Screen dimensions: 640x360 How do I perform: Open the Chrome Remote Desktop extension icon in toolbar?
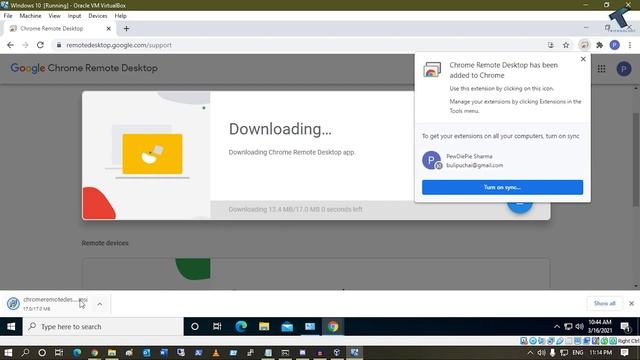tap(584, 45)
